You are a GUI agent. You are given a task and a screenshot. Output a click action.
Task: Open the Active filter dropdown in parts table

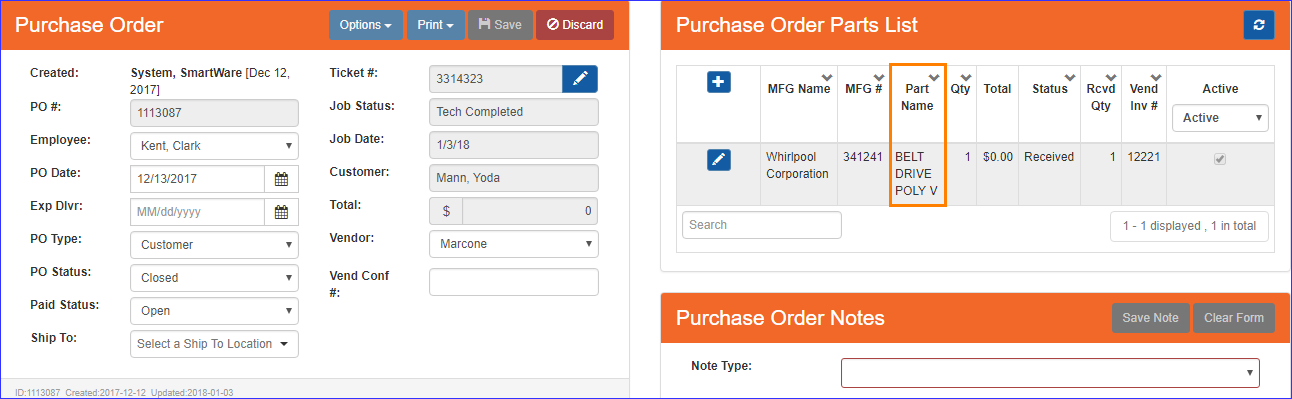[x=1220, y=118]
